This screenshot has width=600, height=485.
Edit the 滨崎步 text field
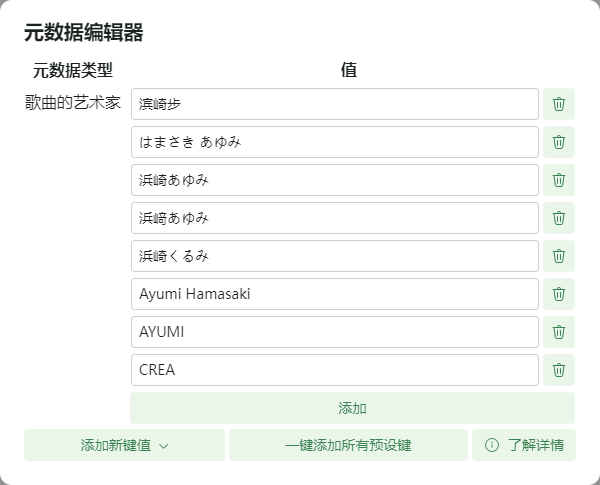tap(334, 104)
